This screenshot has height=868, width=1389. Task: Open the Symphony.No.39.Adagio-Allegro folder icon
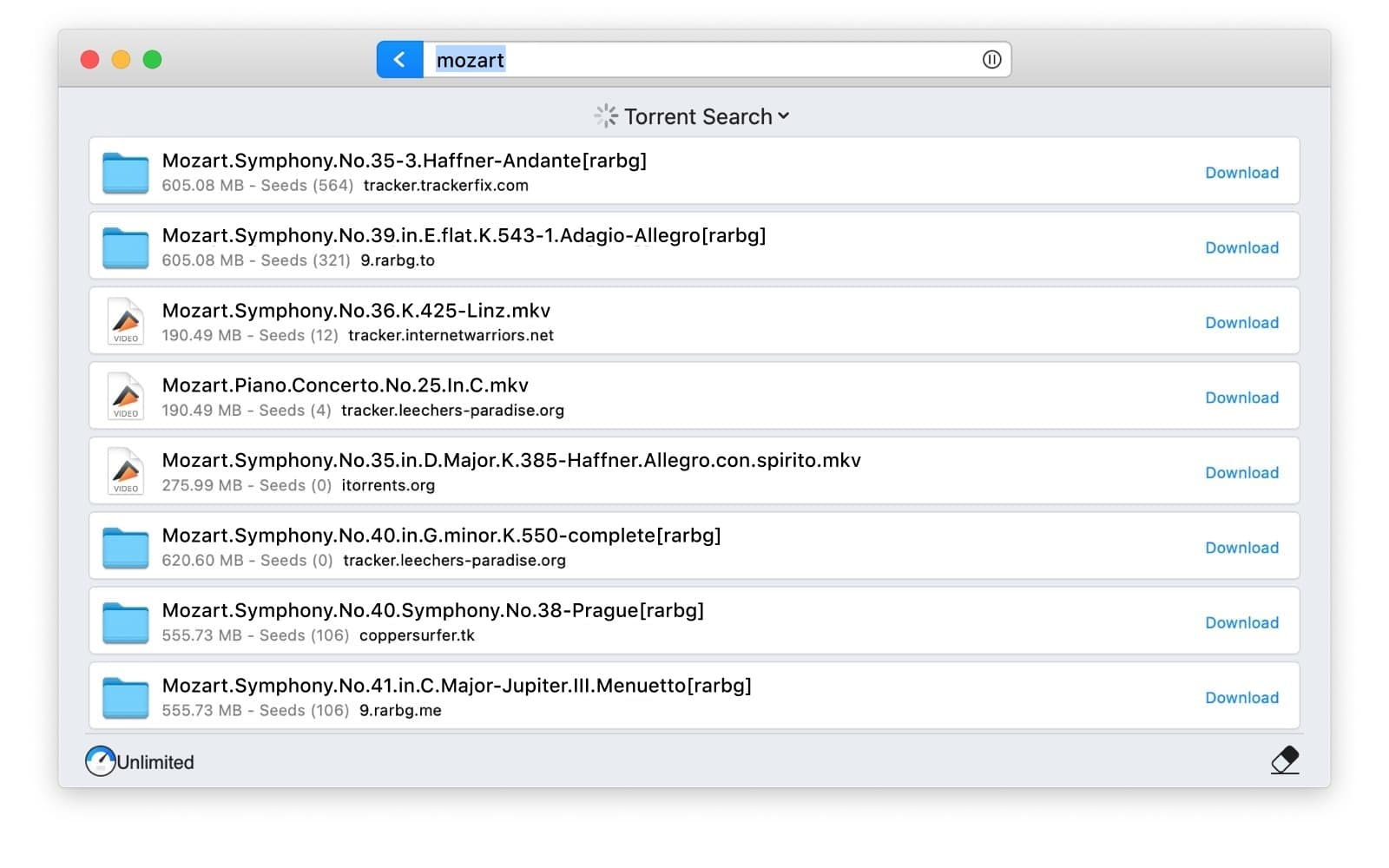click(125, 247)
